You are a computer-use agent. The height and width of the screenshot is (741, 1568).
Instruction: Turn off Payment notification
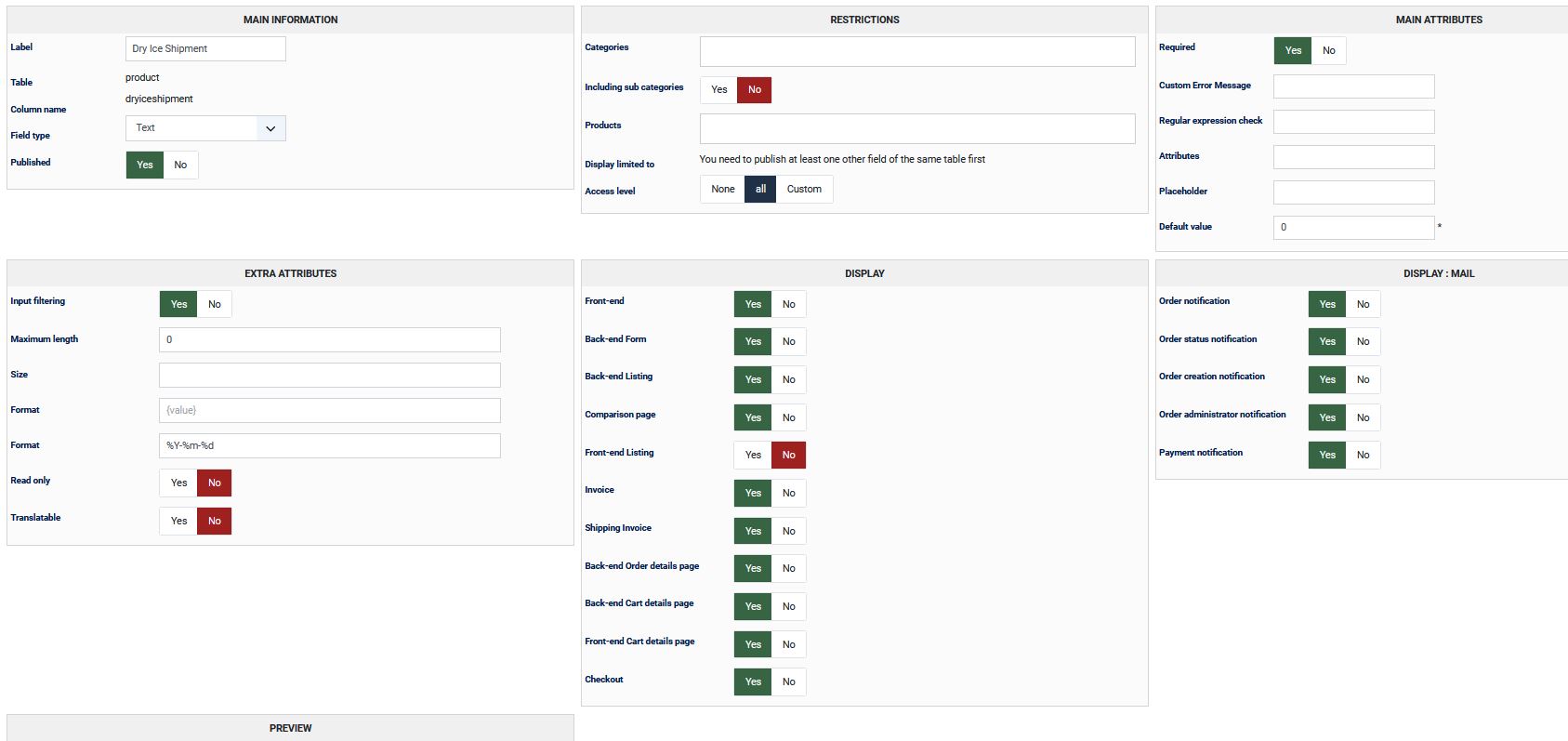(1363, 455)
